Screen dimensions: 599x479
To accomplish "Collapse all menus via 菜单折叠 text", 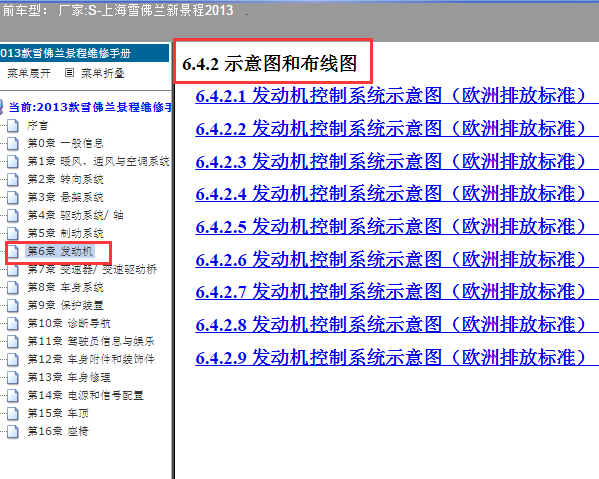I will 103,73.
